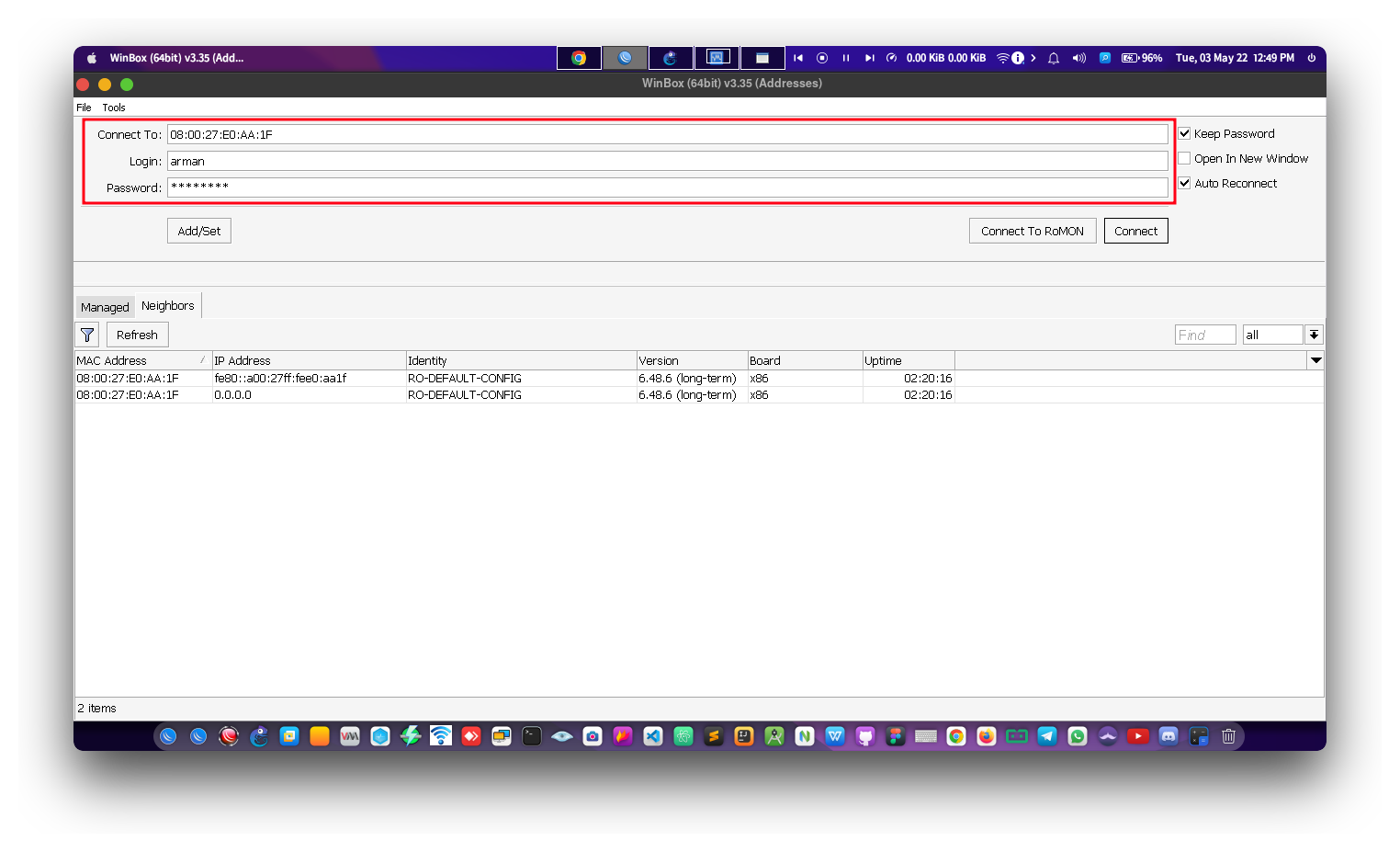The width and height of the screenshot is (1400, 852).
Task: Click the filter funnel icon
Action: coord(87,335)
